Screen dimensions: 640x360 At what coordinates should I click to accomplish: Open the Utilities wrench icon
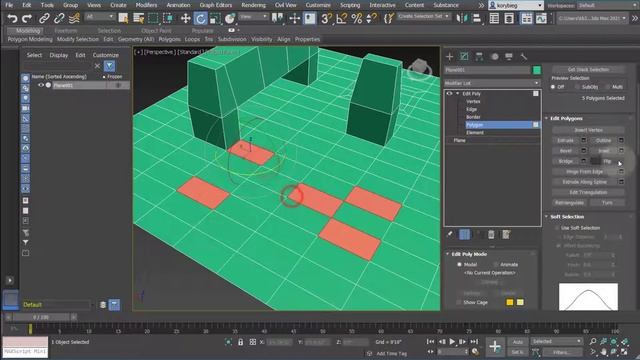point(524,56)
